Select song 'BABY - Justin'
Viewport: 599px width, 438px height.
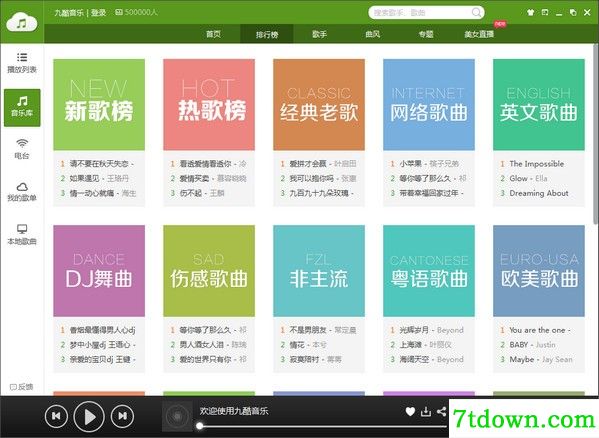coord(532,345)
